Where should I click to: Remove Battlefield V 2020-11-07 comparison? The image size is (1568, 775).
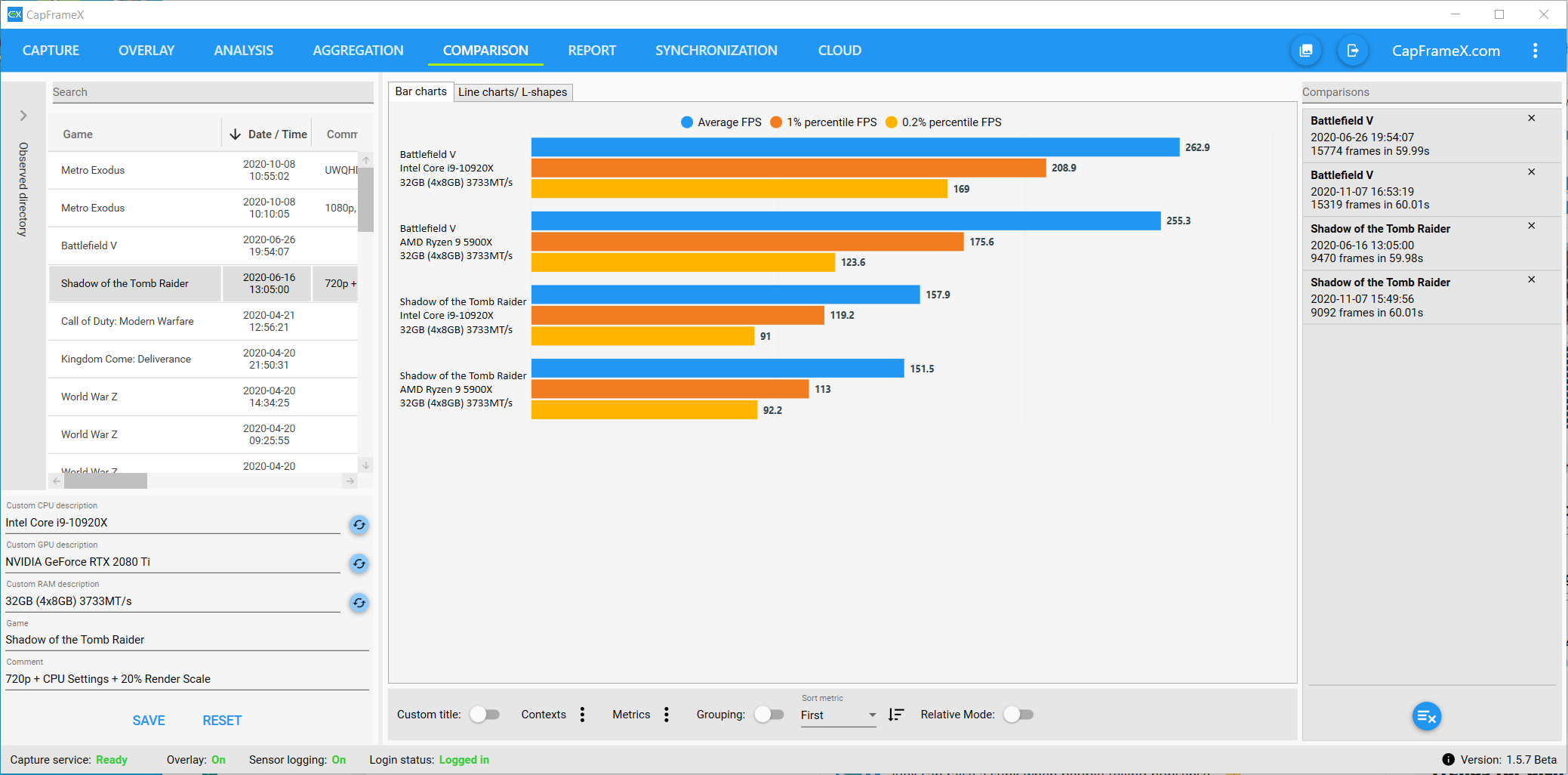[x=1532, y=171]
